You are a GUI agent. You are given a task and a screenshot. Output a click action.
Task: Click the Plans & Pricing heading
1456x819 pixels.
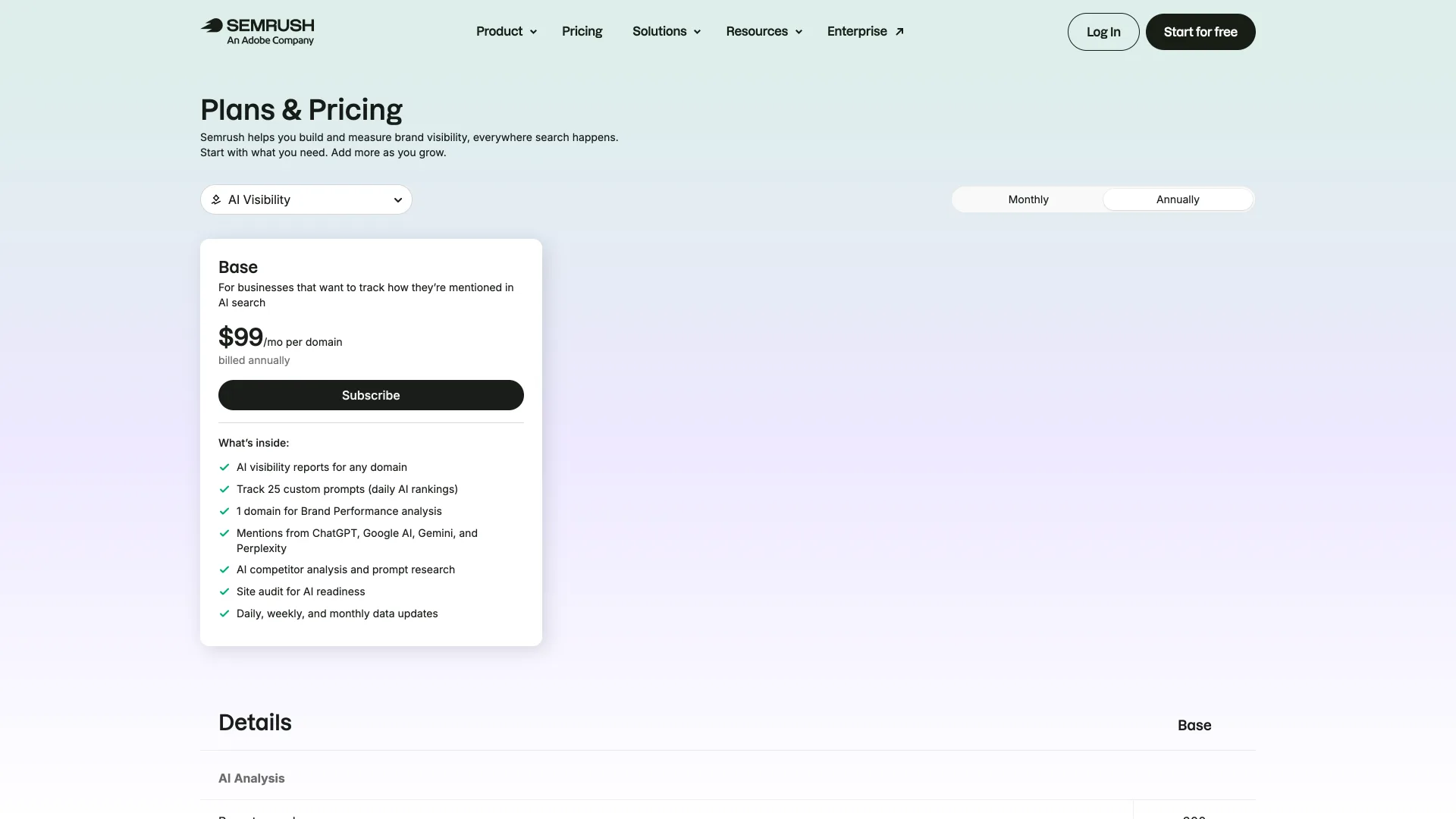click(x=301, y=110)
